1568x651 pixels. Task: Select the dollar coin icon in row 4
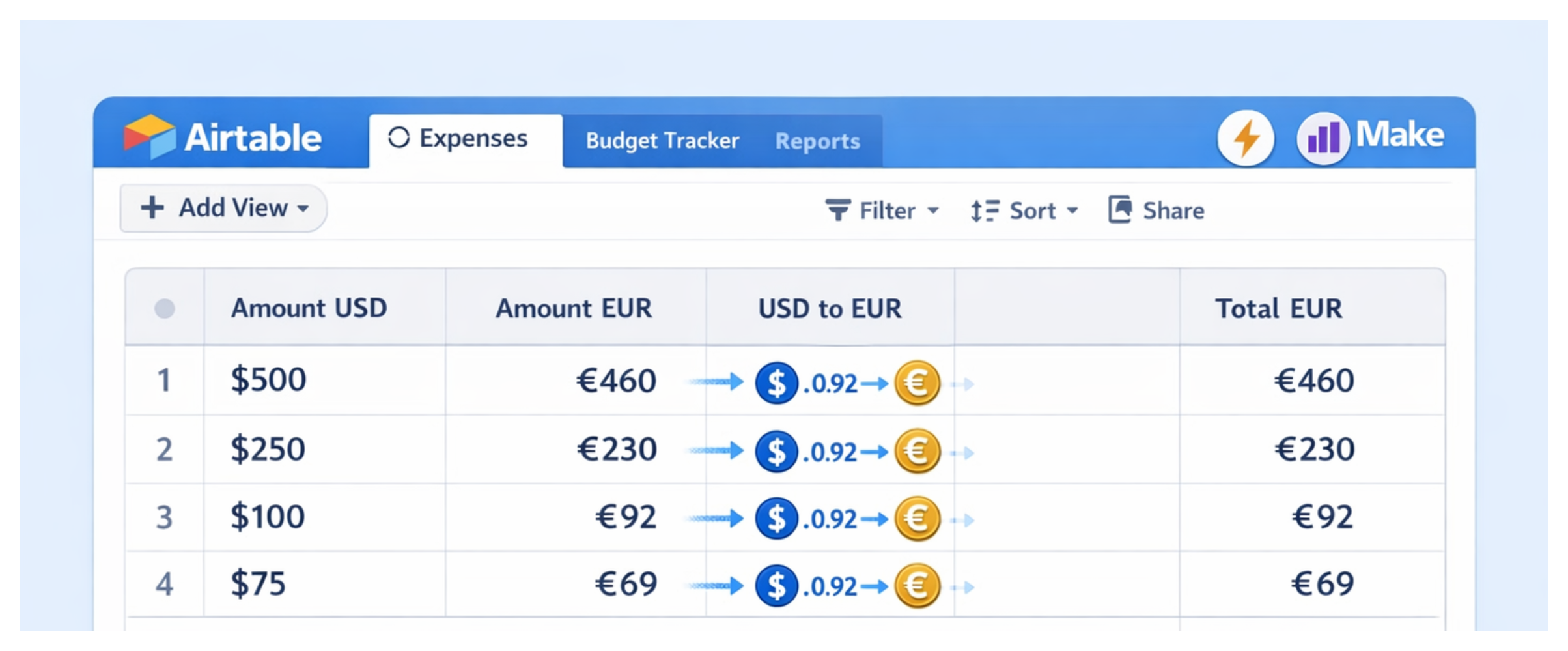(x=776, y=585)
